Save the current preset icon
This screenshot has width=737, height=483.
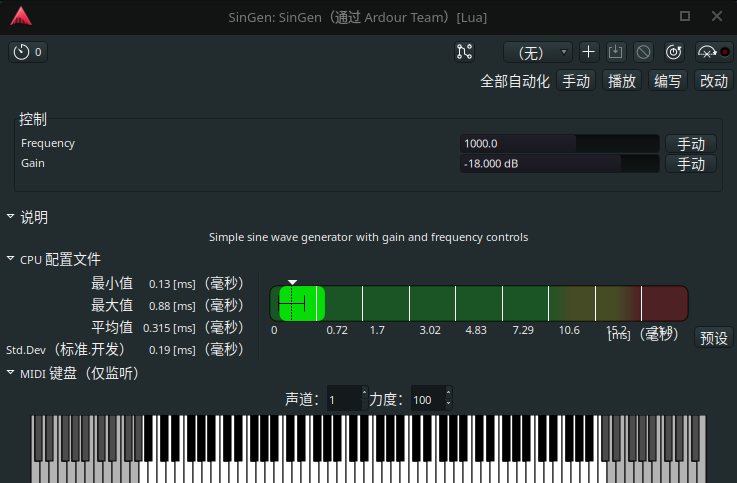point(615,52)
